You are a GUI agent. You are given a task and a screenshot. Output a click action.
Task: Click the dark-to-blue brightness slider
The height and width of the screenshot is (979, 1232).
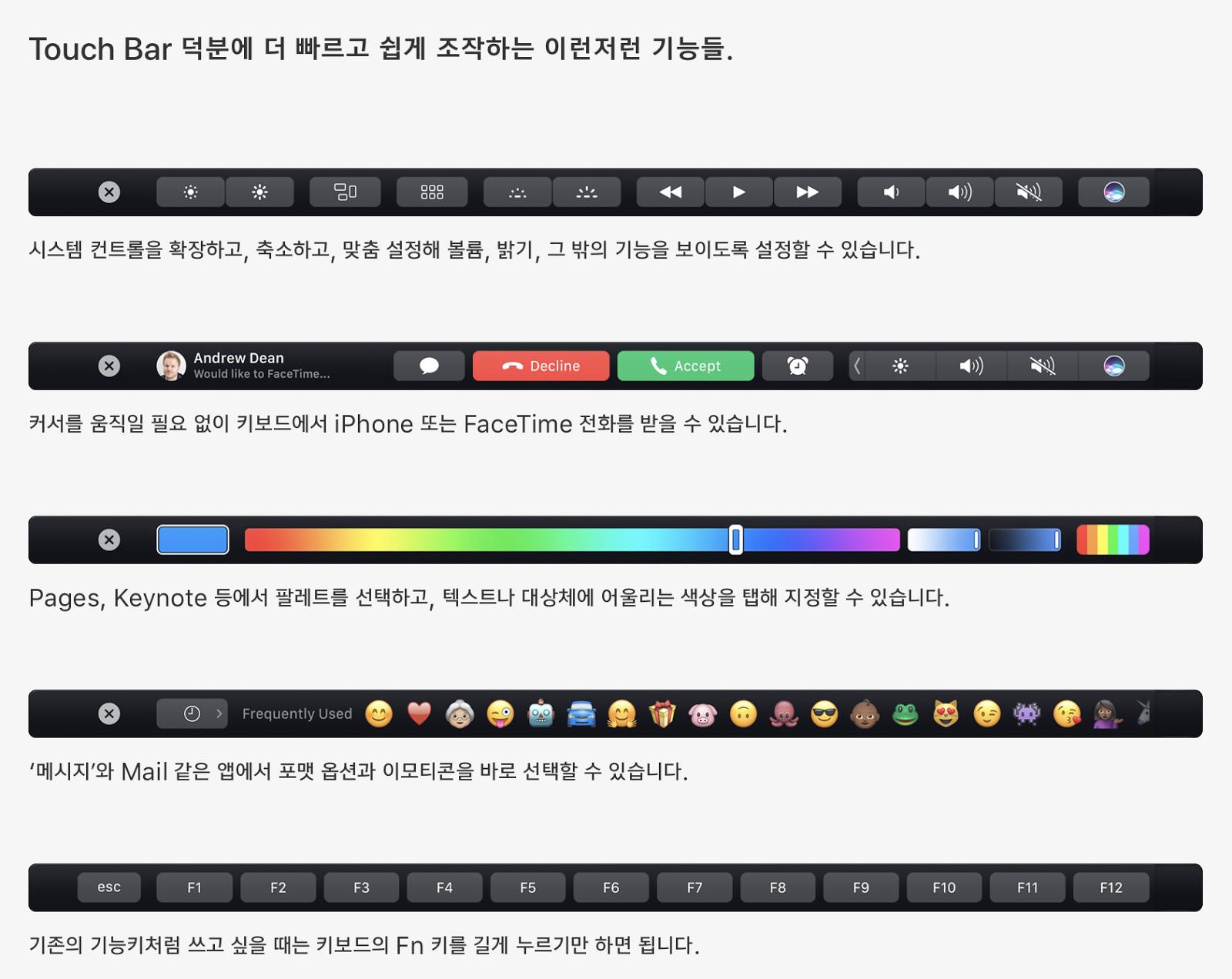tap(1025, 540)
